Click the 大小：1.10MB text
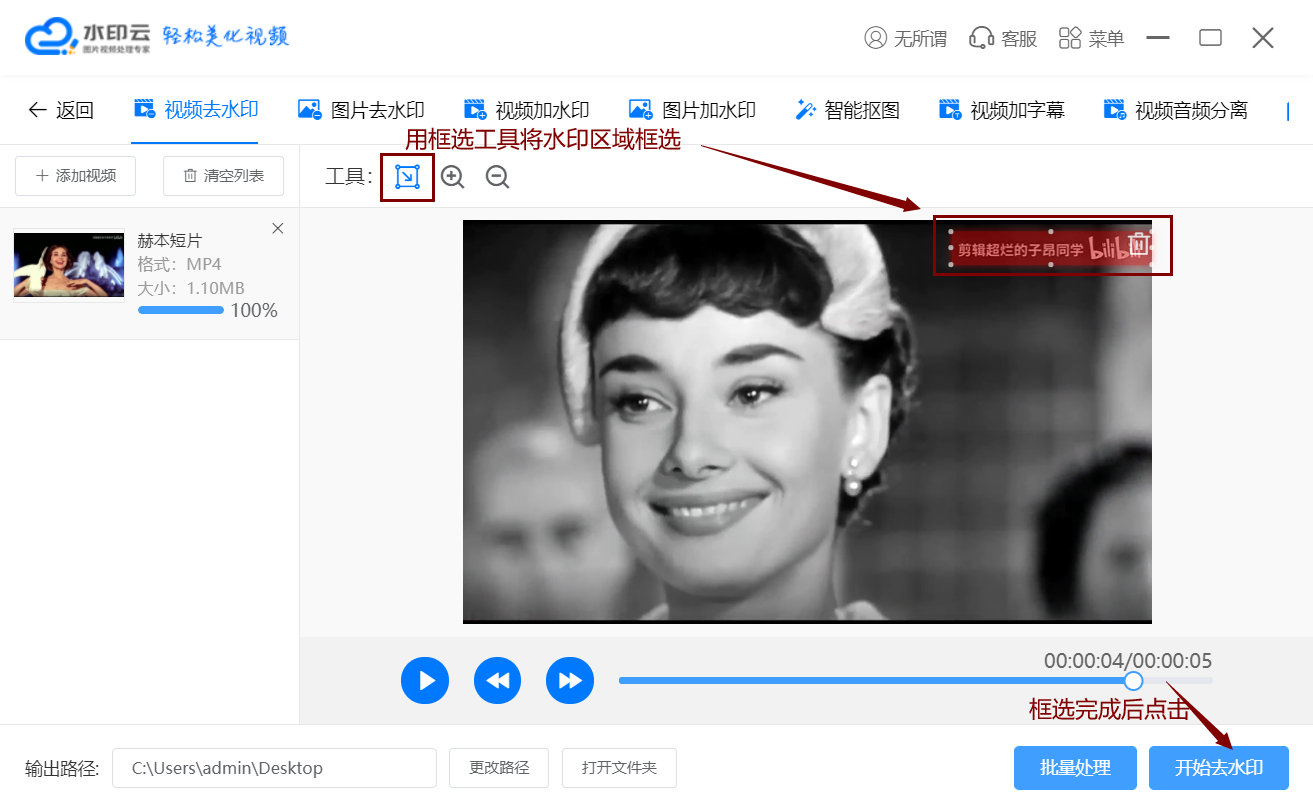The height and width of the screenshot is (809, 1313). coord(191,289)
